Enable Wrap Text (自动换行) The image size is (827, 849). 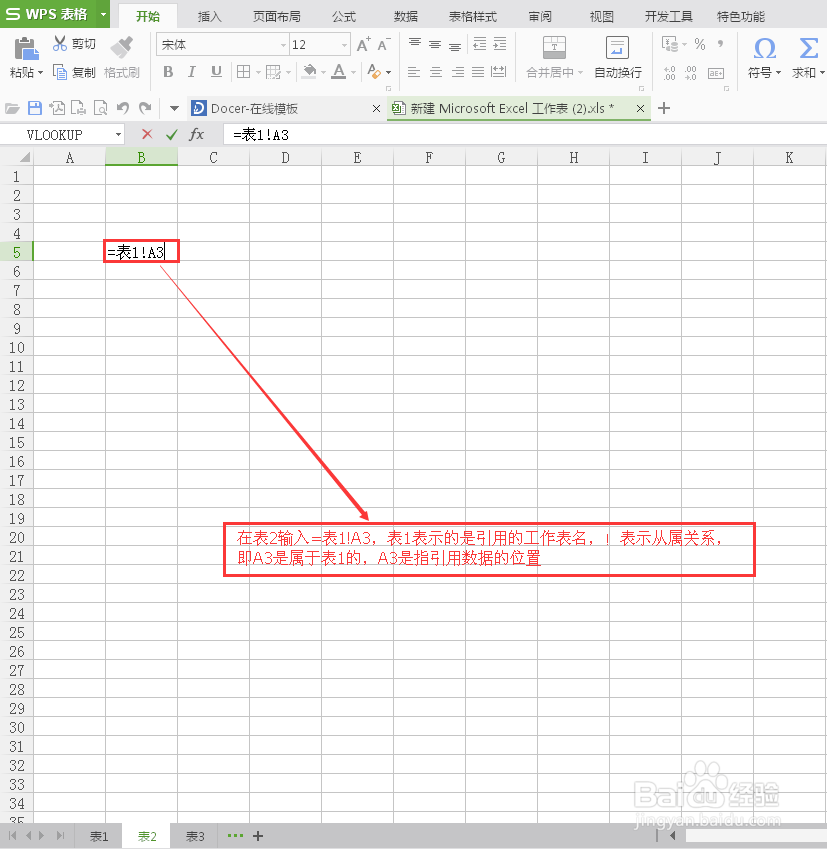pyautogui.click(x=617, y=50)
